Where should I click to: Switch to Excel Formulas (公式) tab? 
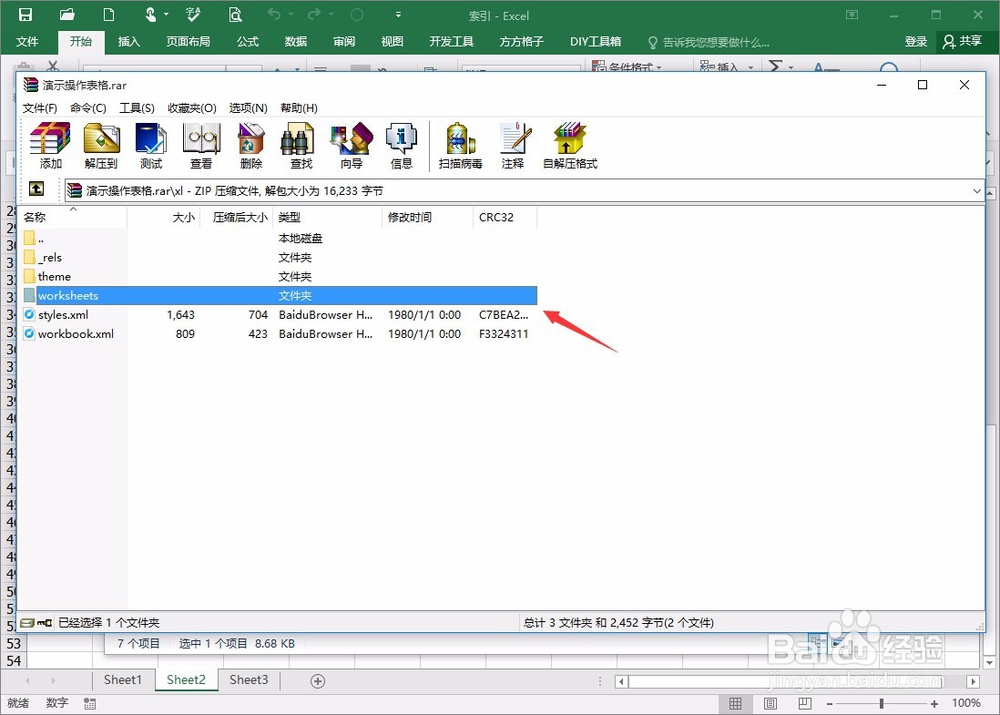[247, 41]
